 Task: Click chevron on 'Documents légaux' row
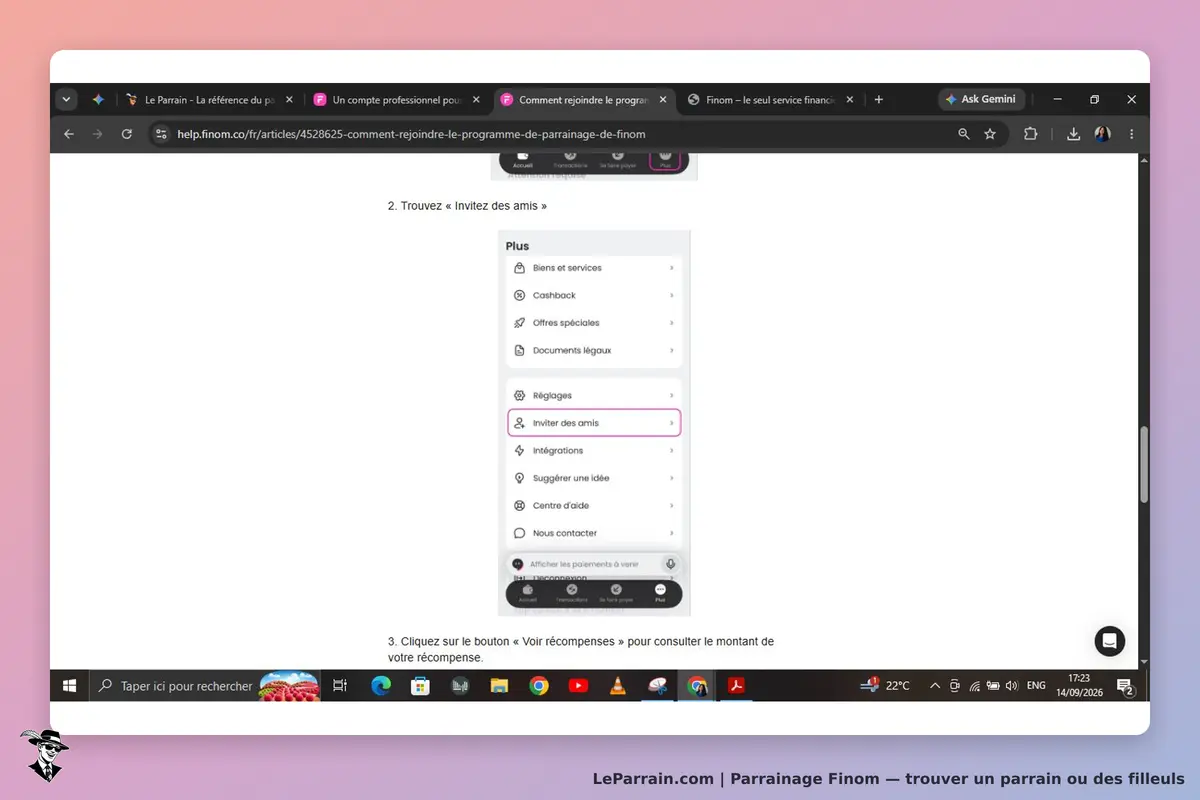pyautogui.click(x=672, y=350)
